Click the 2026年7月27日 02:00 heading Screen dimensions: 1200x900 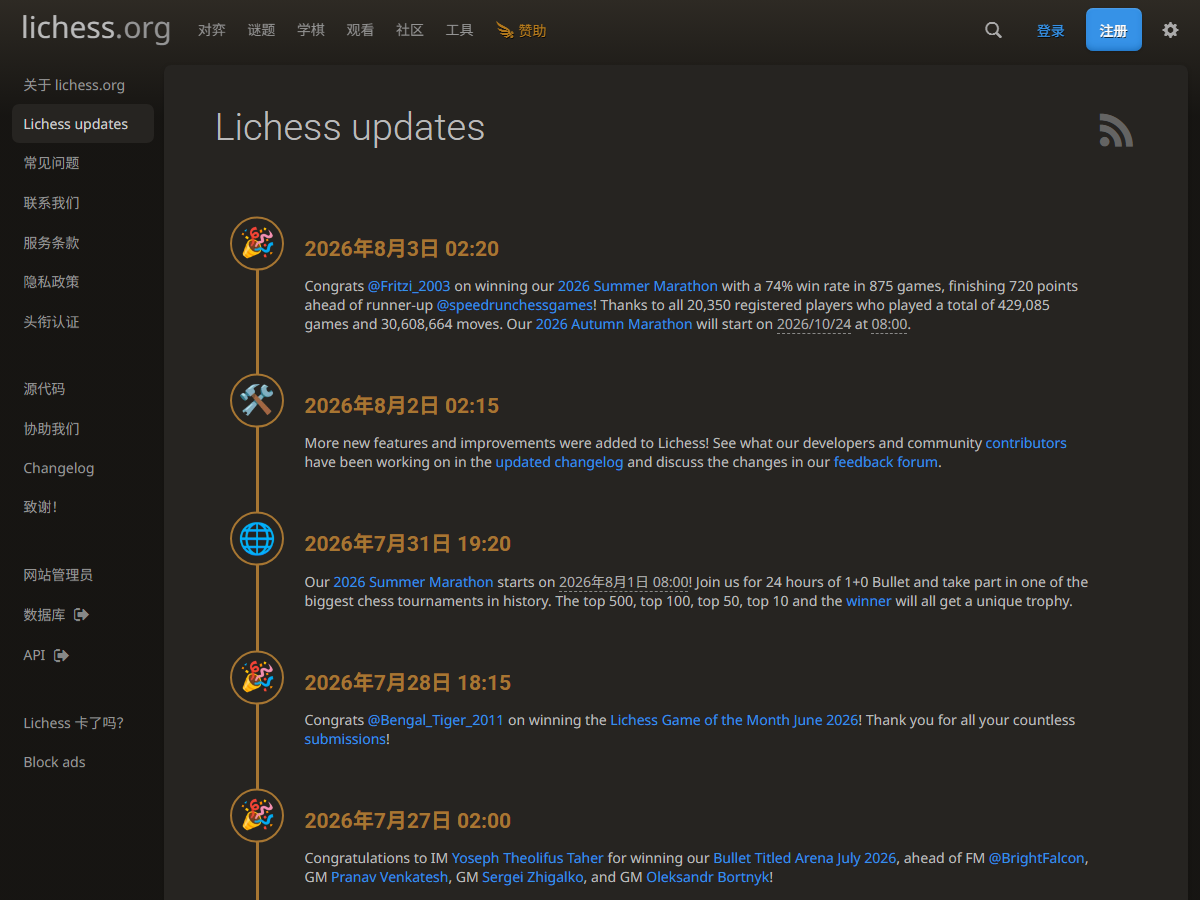tap(408, 821)
